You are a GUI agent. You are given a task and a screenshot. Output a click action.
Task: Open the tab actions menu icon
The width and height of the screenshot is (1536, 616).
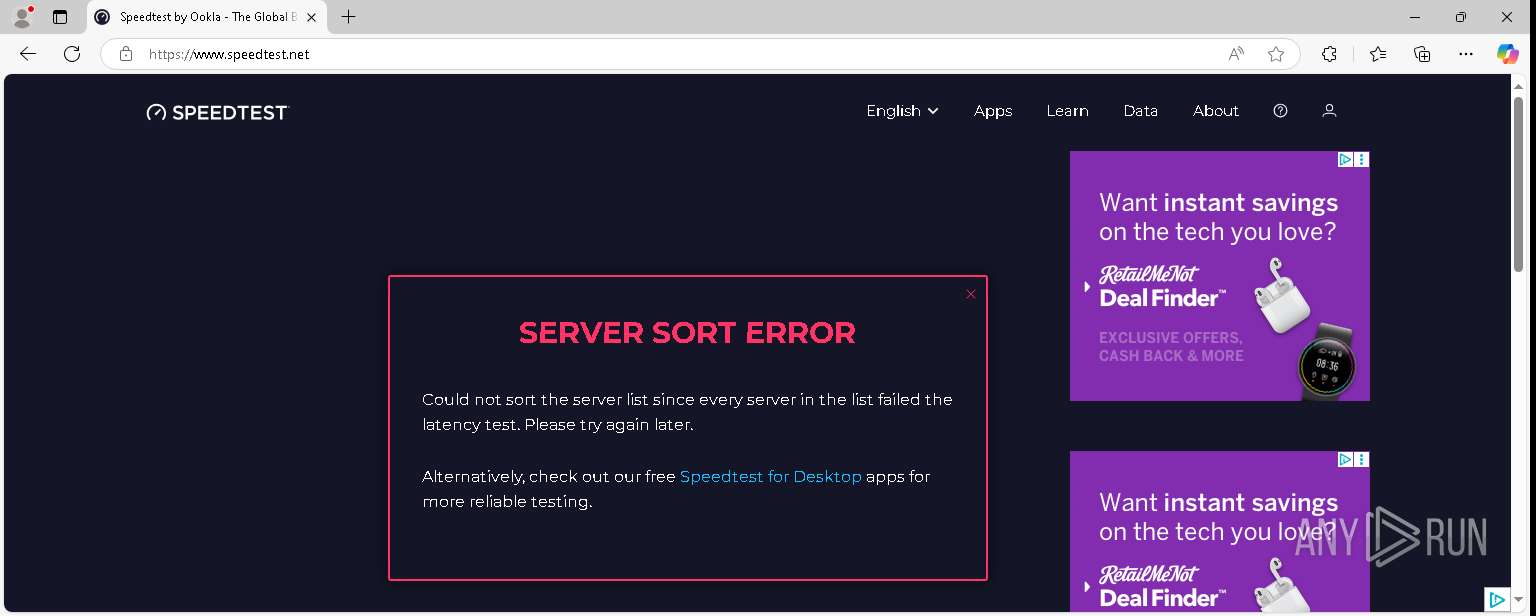pos(60,17)
